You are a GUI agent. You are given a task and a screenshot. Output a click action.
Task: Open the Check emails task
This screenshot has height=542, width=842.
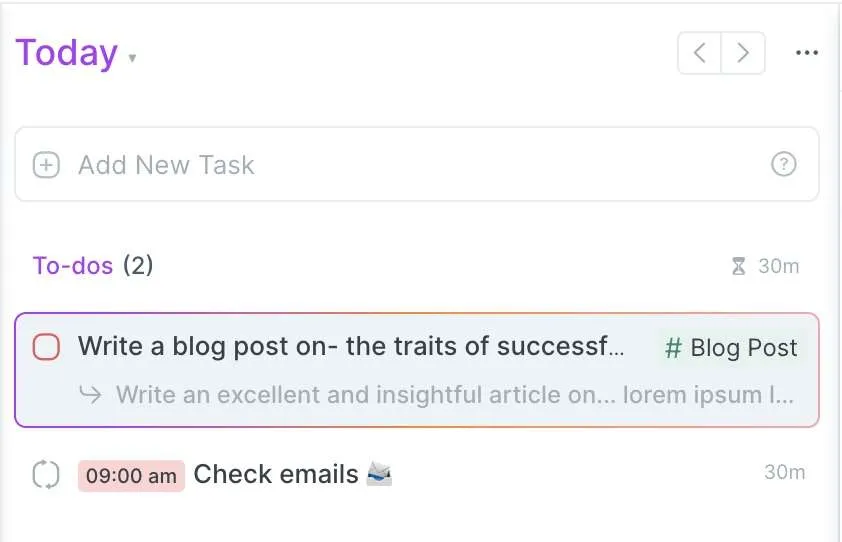[x=275, y=474]
